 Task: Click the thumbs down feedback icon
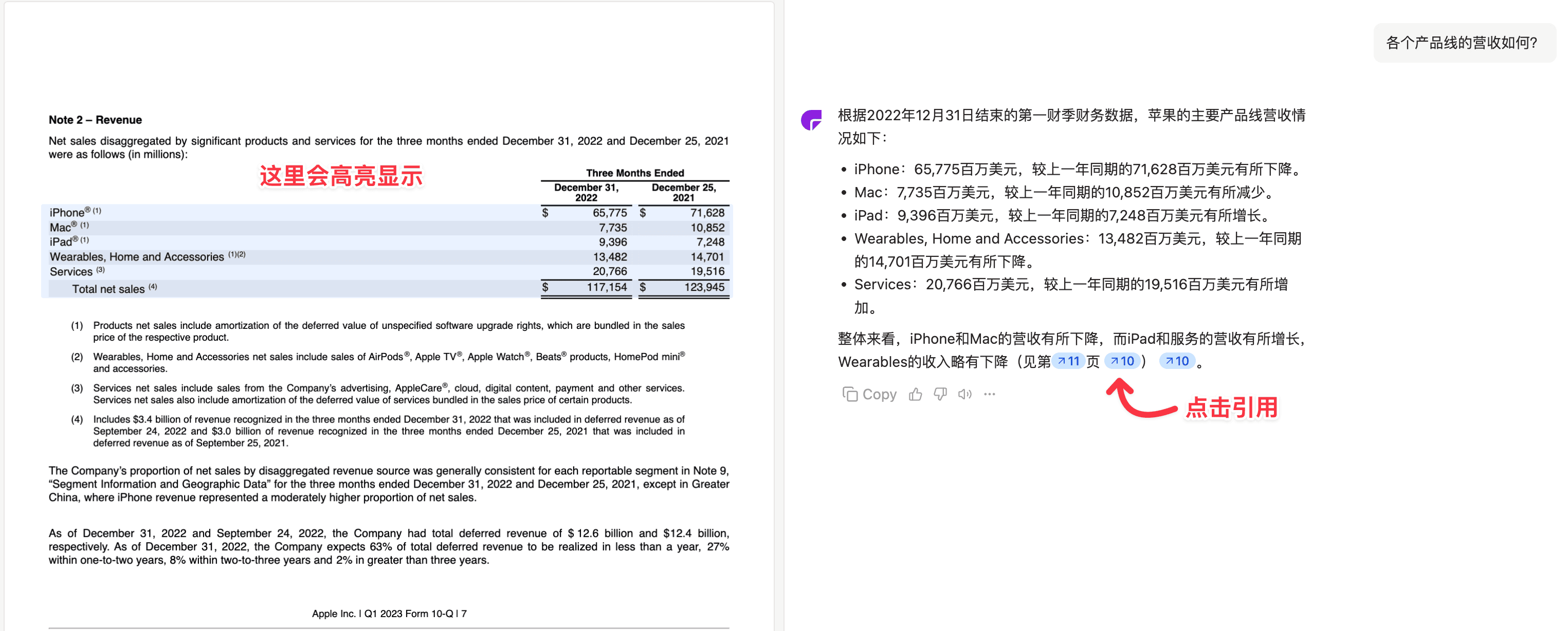tap(940, 394)
